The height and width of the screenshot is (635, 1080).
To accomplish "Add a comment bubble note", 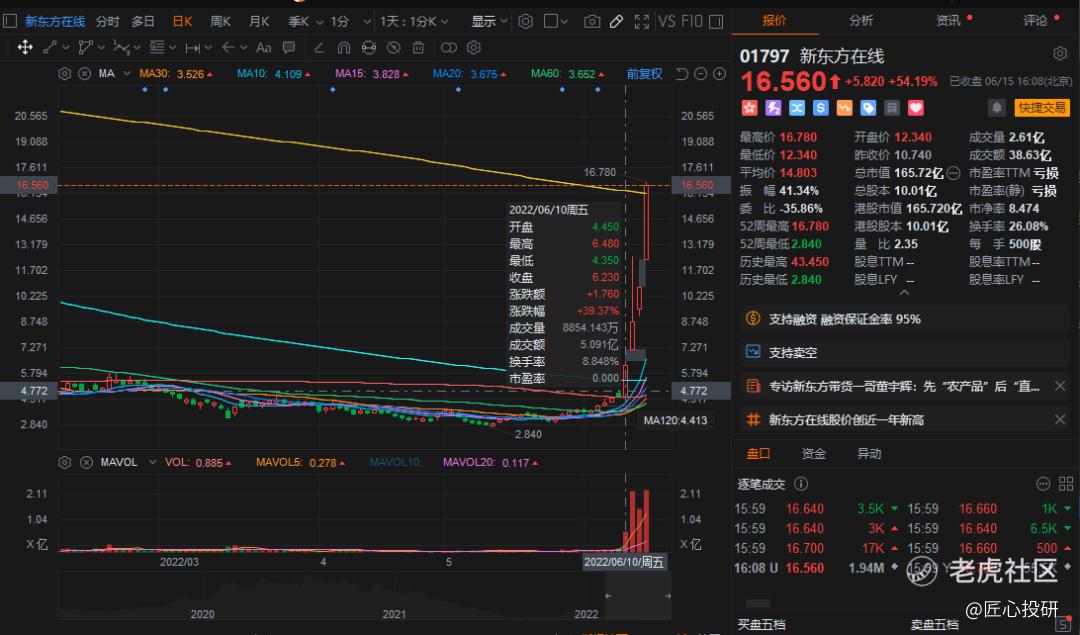I will 289,48.
